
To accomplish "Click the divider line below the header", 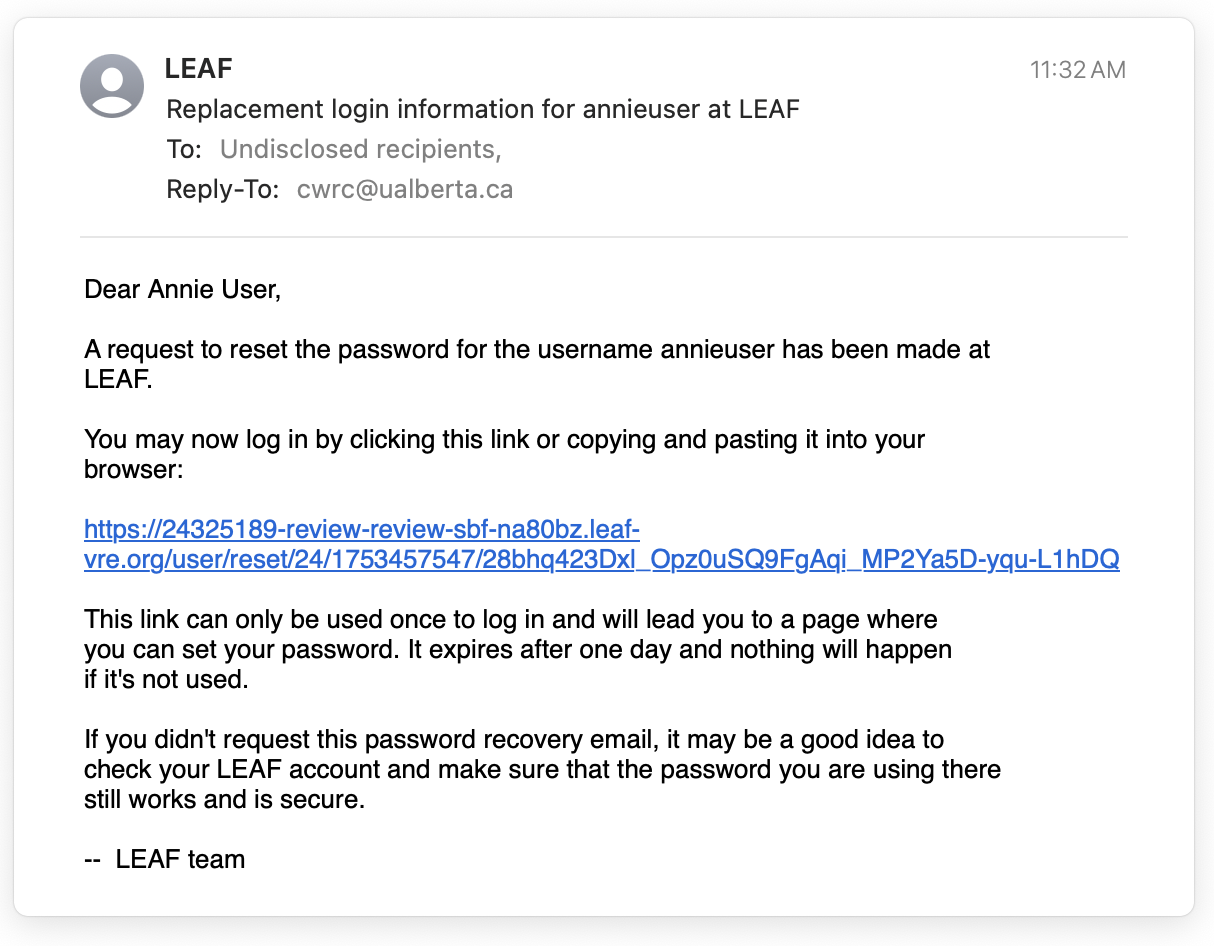I will pos(603,237).
